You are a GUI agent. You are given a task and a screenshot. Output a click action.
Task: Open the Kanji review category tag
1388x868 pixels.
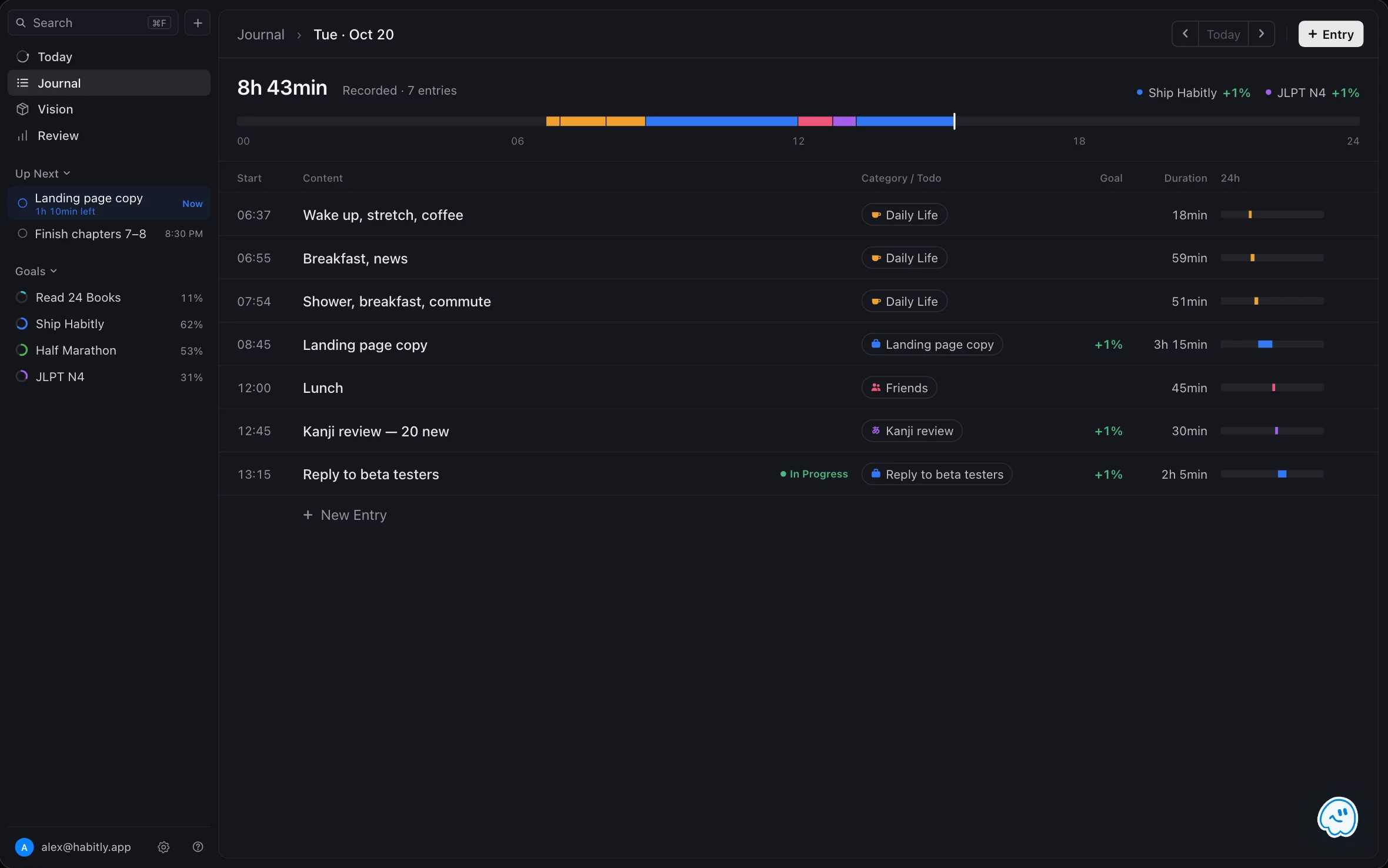[x=912, y=431]
